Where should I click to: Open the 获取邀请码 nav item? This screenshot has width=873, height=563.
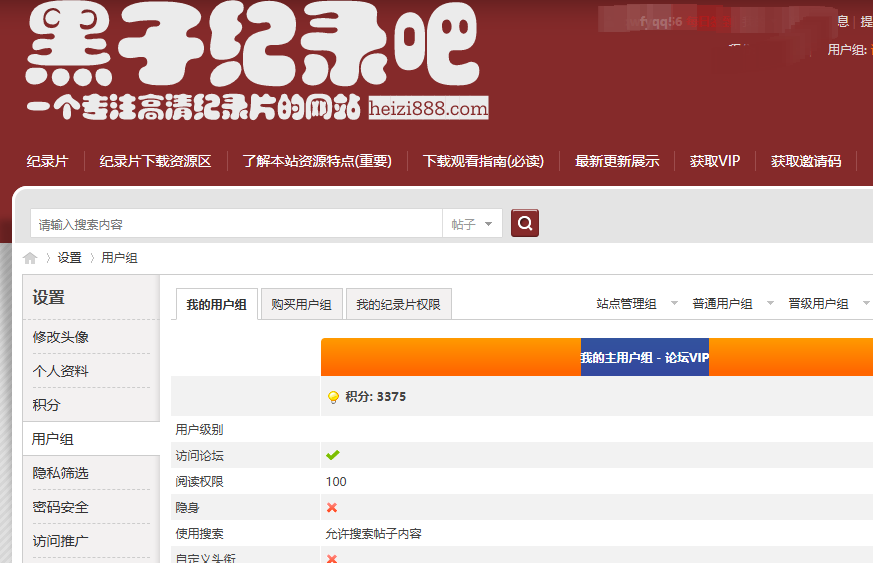(x=806, y=161)
